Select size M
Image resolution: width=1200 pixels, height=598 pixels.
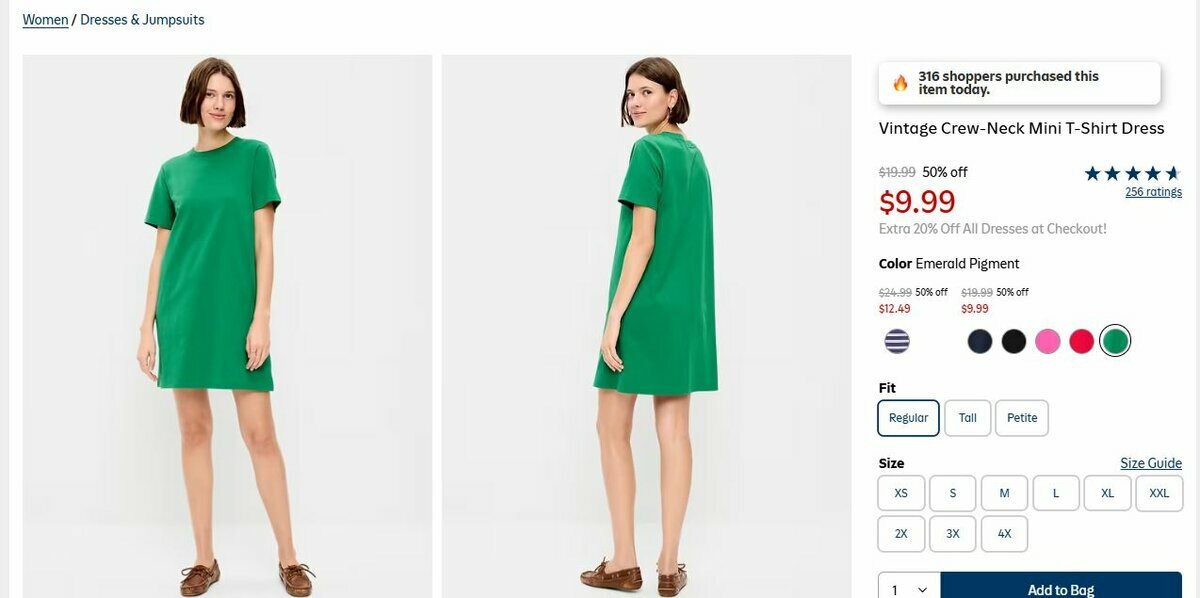(1004, 493)
